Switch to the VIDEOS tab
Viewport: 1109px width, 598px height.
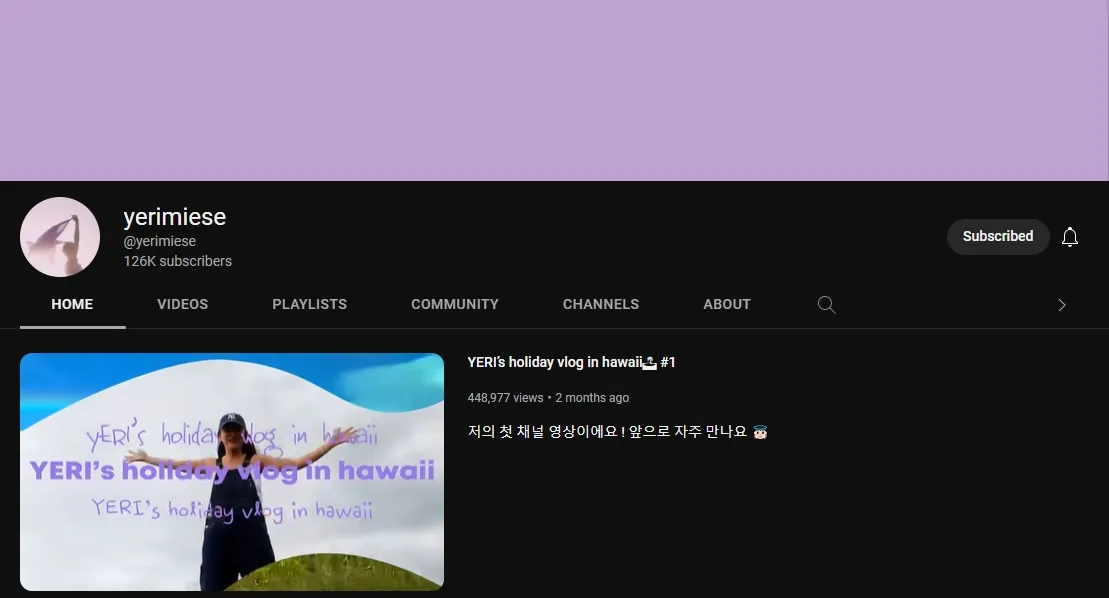coord(183,305)
